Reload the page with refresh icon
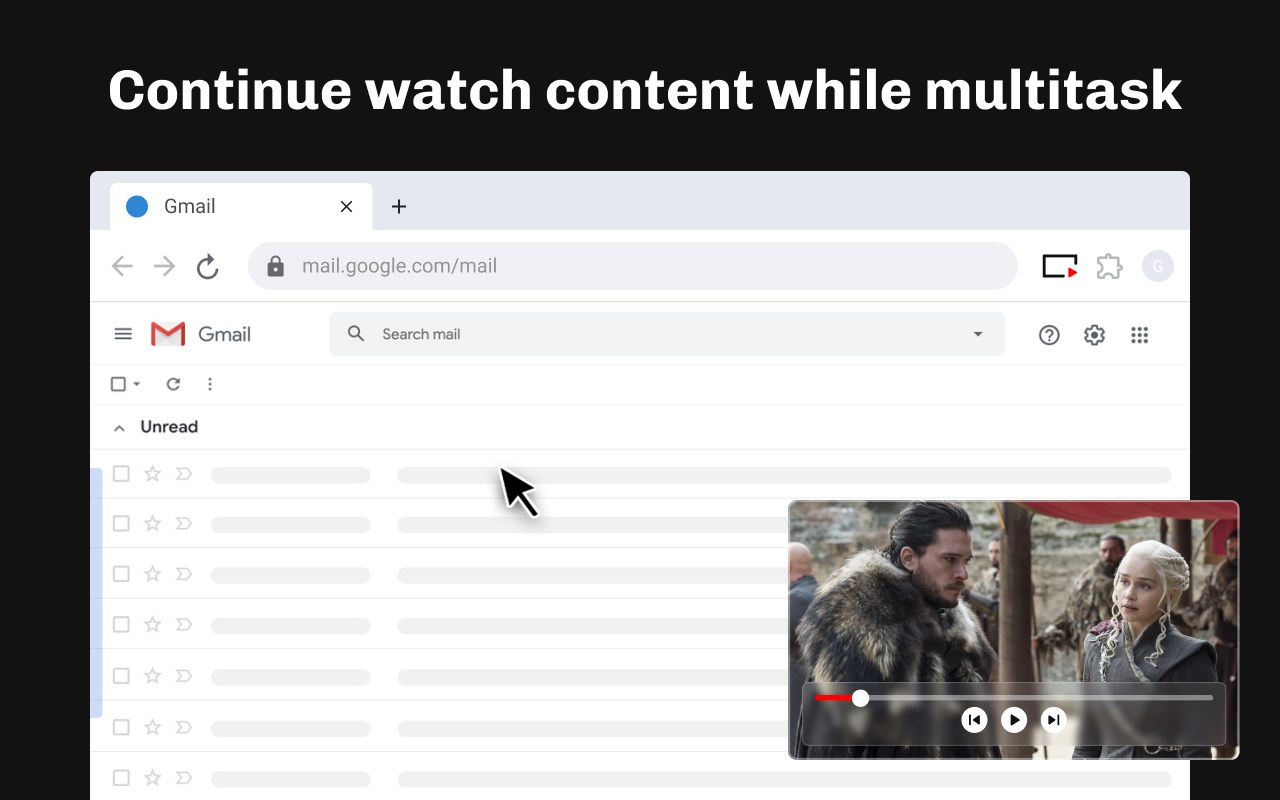The image size is (1280, 800). (207, 266)
